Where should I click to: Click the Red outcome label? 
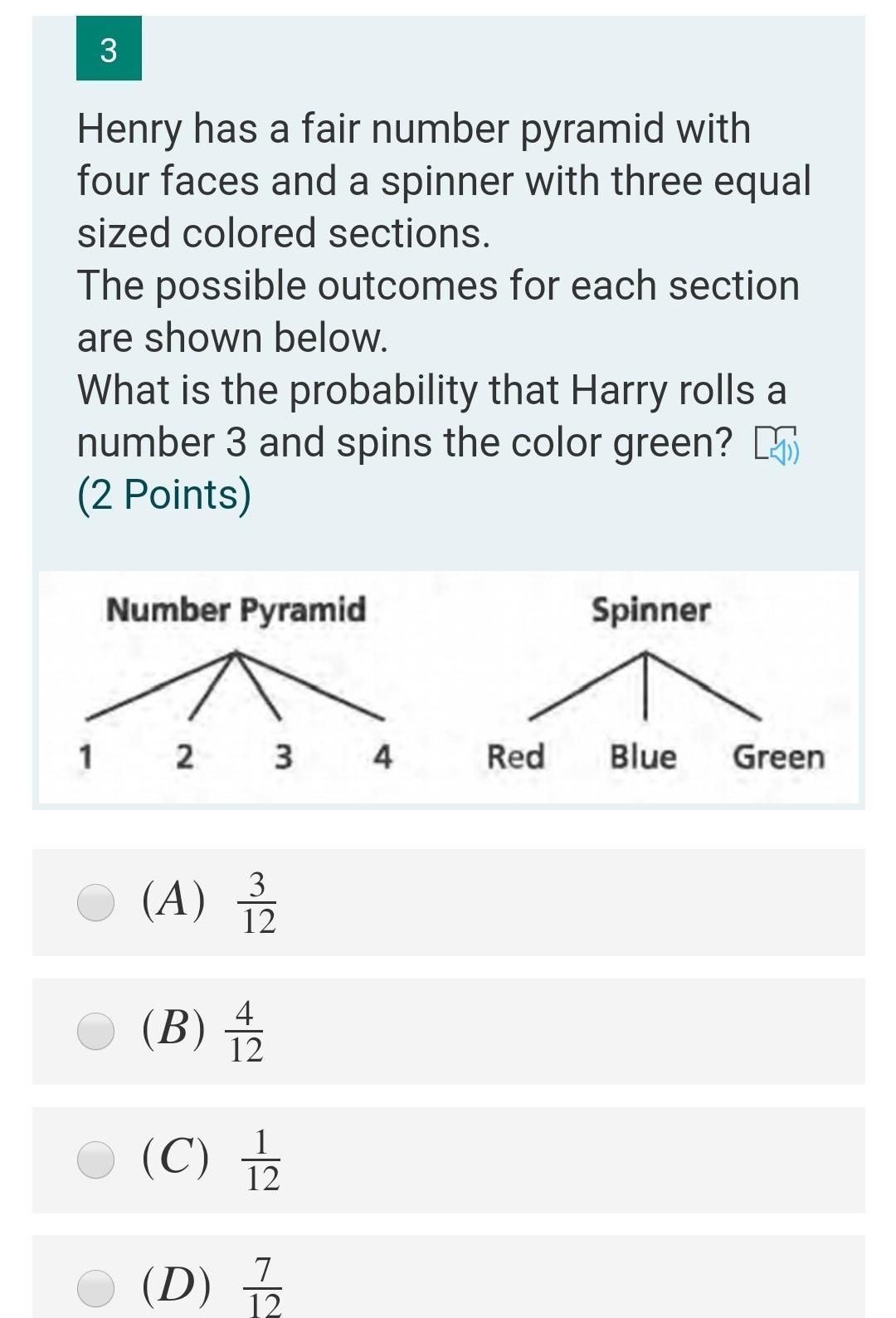(x=515, y=757)
